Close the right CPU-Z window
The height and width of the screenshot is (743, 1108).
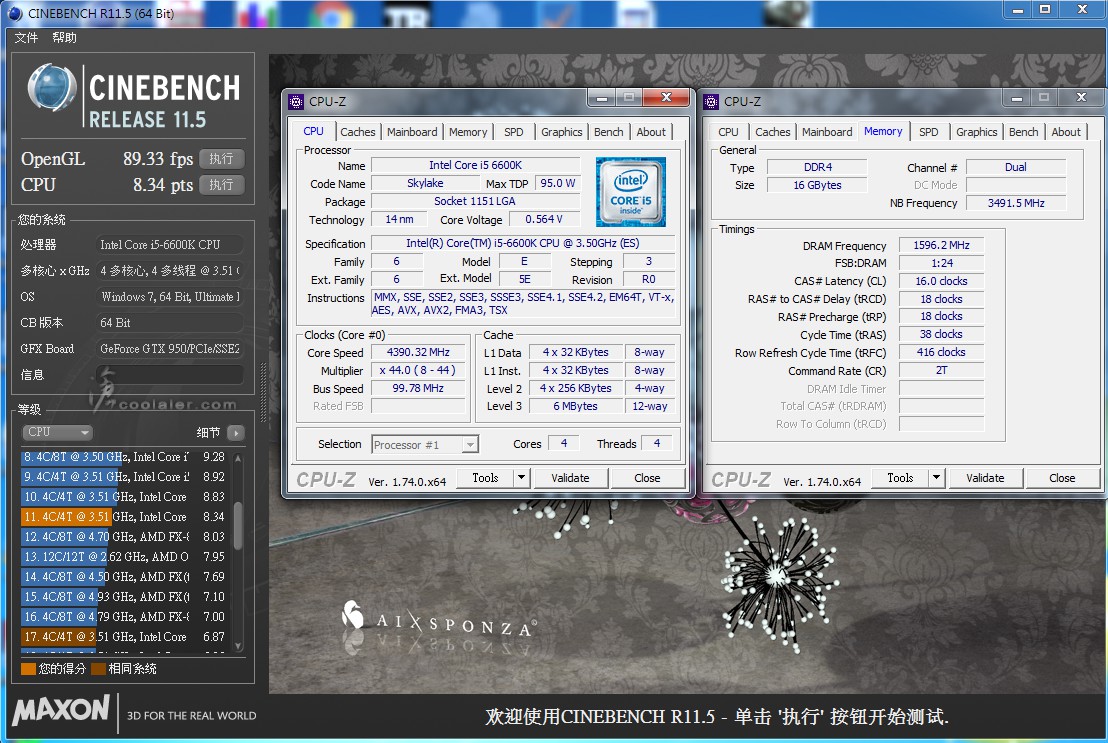click(1080, 98)
